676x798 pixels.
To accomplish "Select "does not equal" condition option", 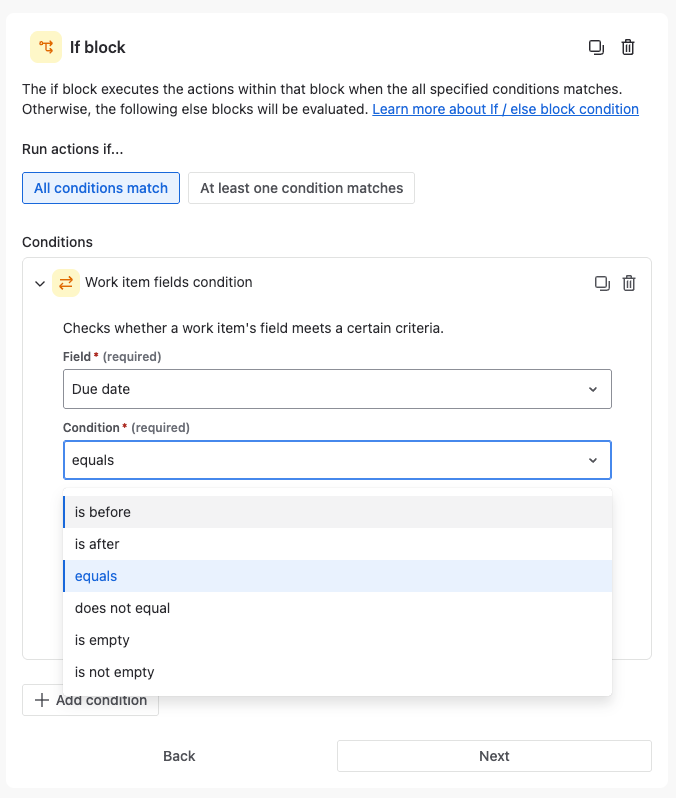I will (337, 608).
